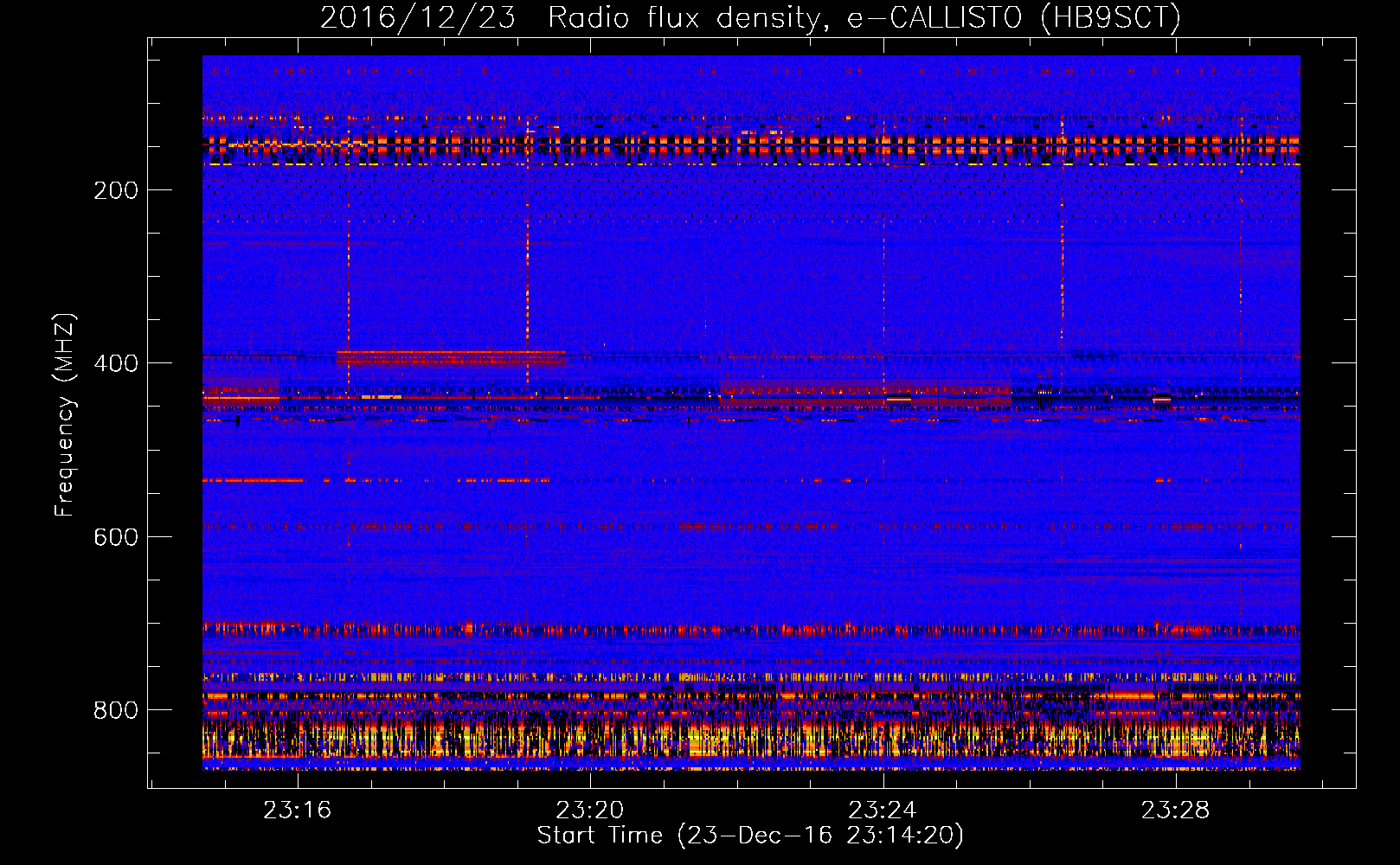Click the 'Start Time (23-Dec-16 23:14:20)' axis label

point(750,836)
